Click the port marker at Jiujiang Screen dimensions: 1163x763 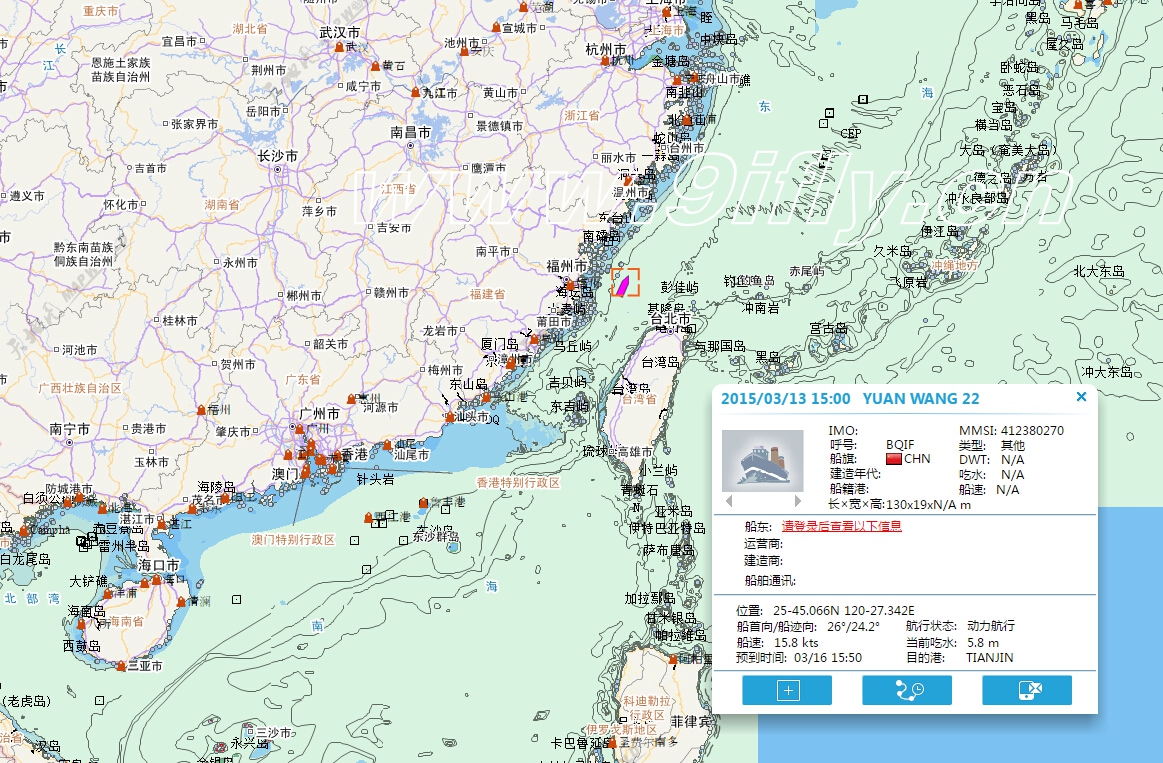pyautogui.click(x=415, y=93)
